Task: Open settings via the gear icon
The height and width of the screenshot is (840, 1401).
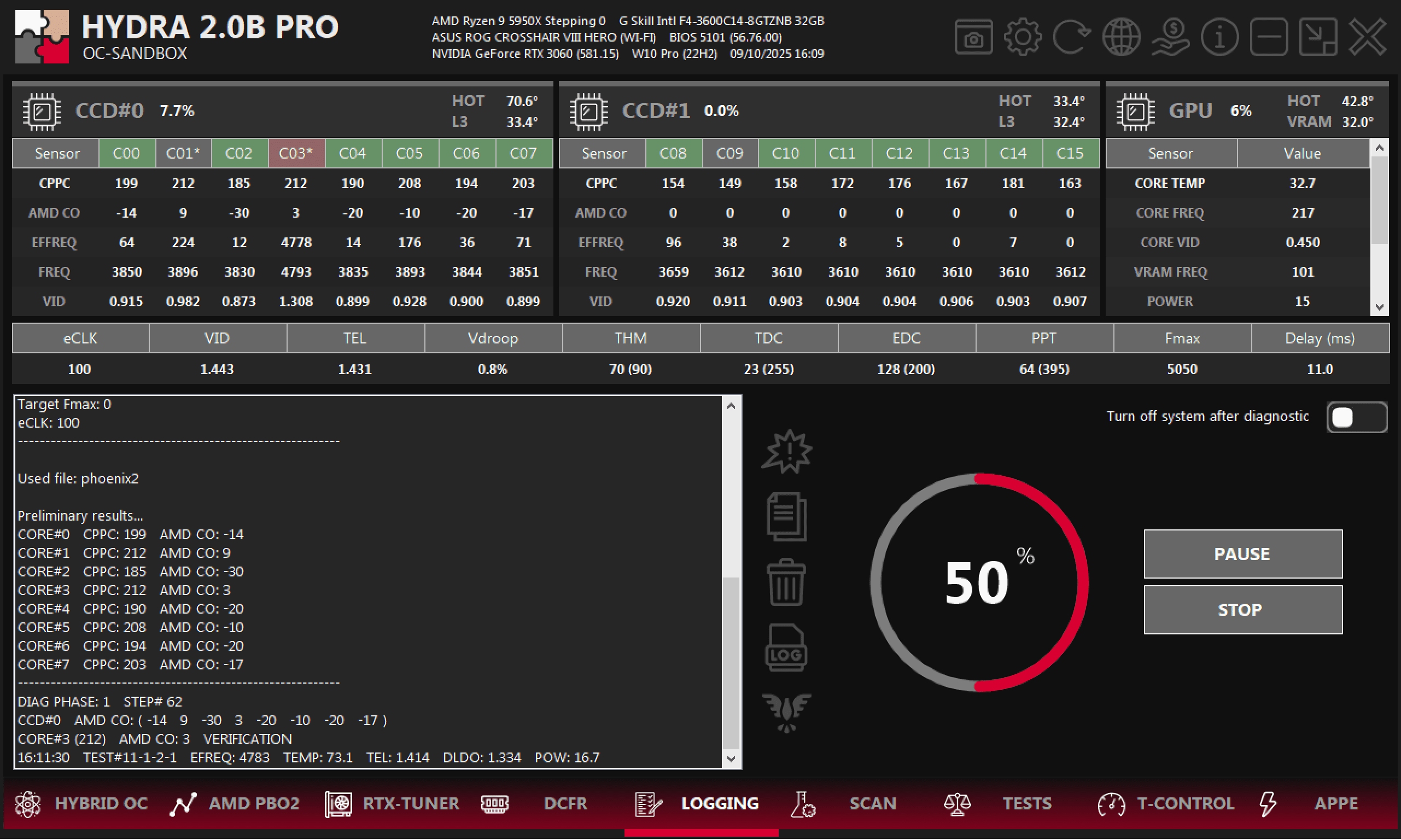Action: pyautogui.click(x=1022, y=37)
